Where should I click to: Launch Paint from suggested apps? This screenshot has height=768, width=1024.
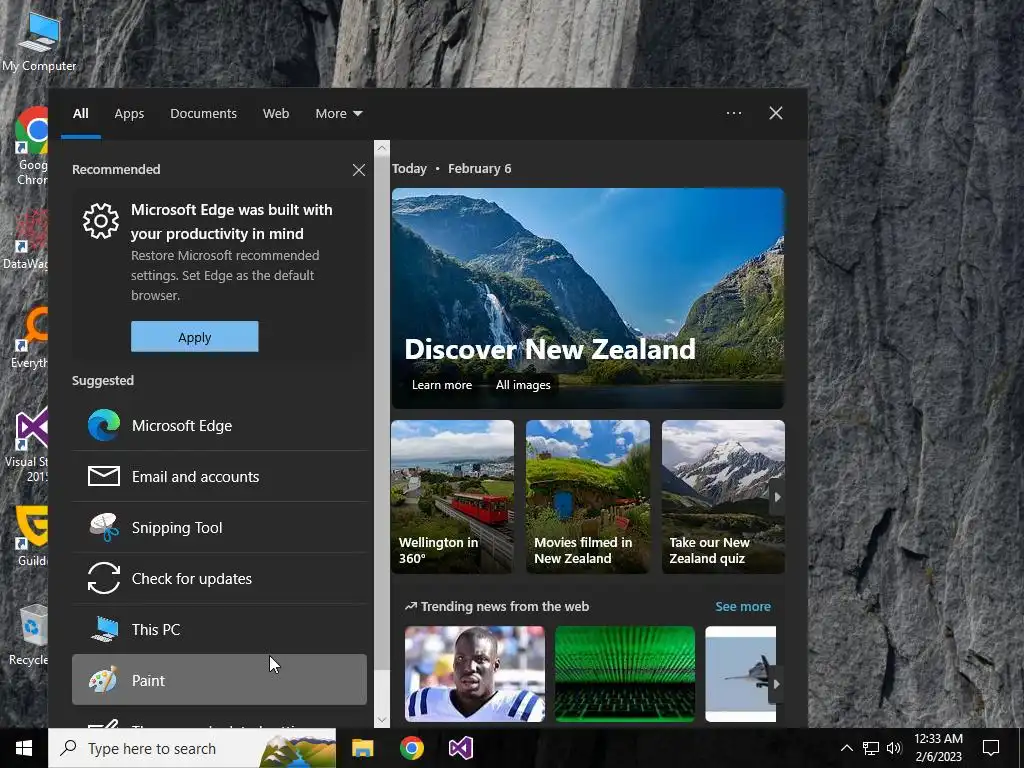click(x=219, y=680)
